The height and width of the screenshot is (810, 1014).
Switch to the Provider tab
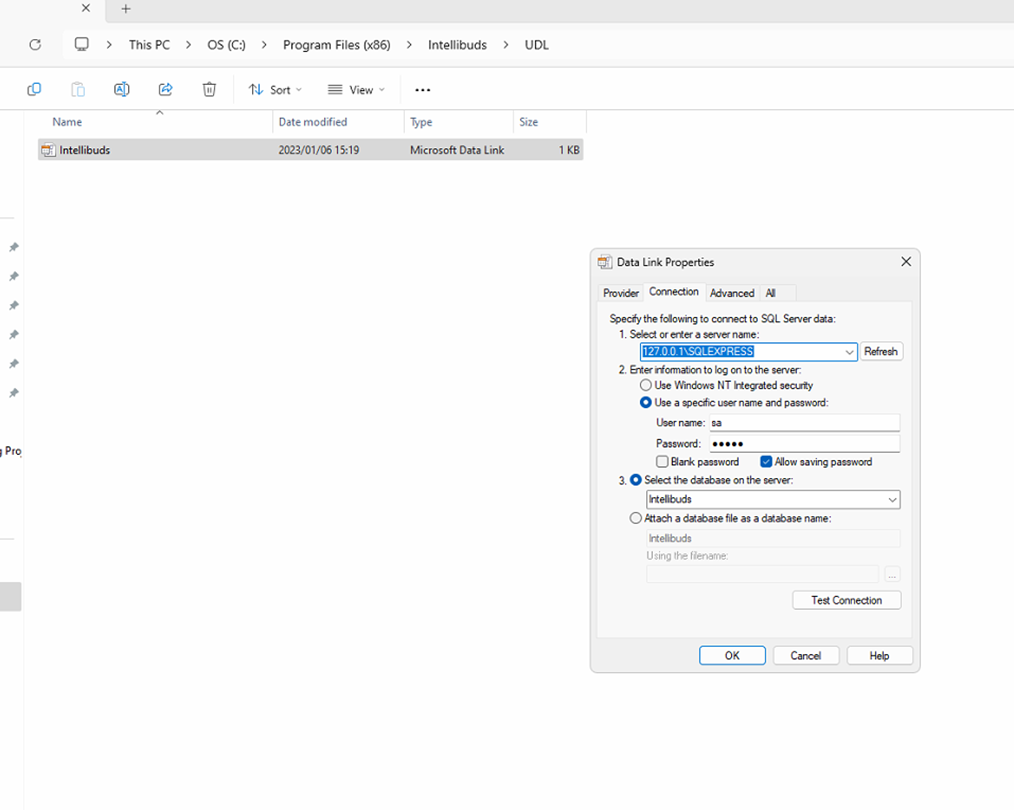(621, 293)
